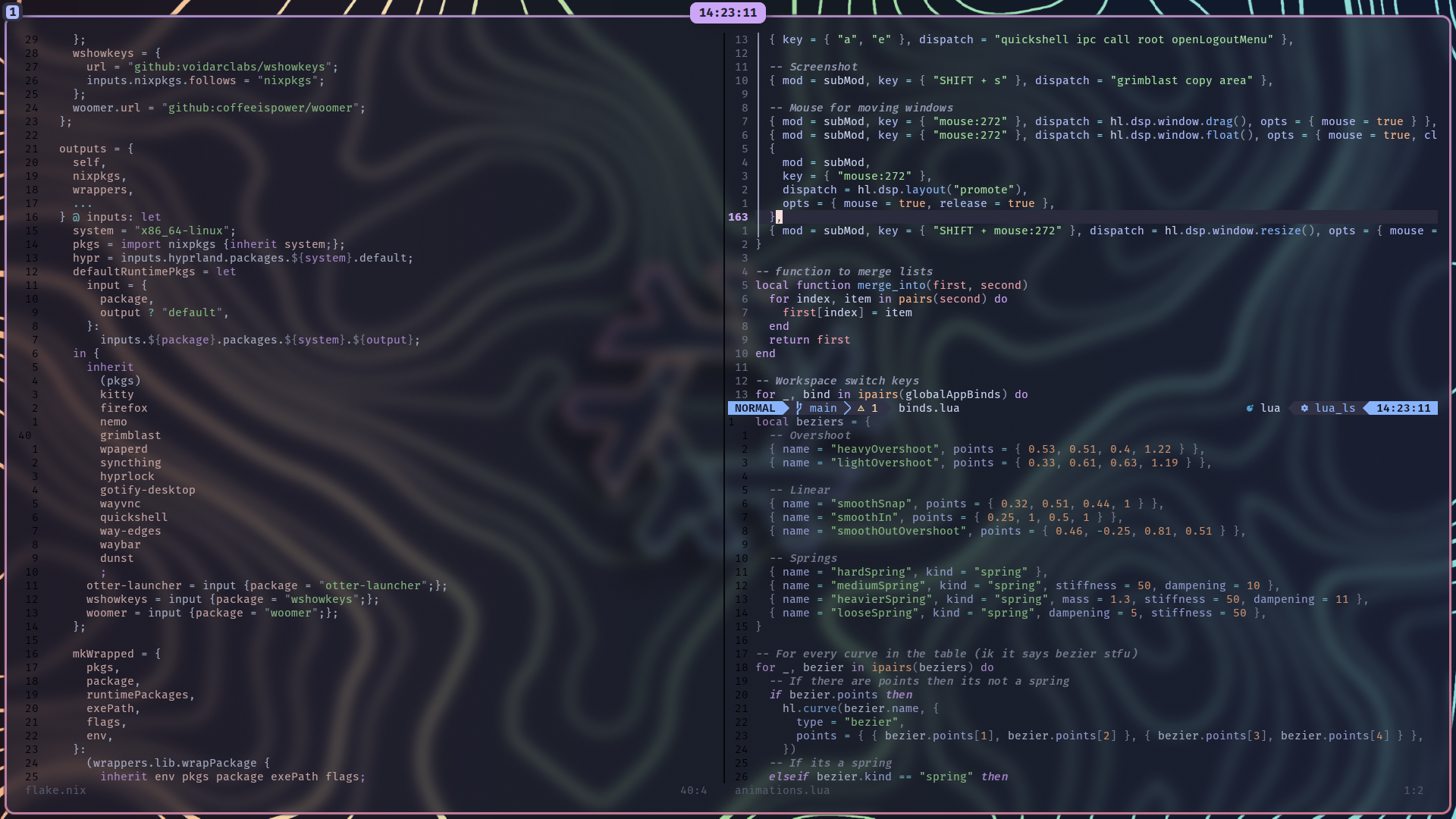The image size is (1456, 819).
Task: Click merge_into in the function definition
Action: click(891, 285)
